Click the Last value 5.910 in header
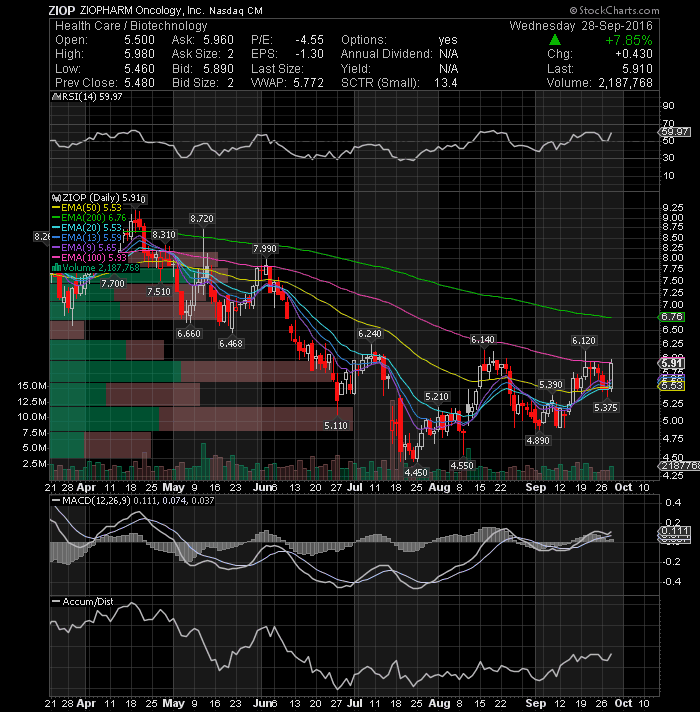The width and height of the screenshot is (700, 712). [x=637, y=69]
